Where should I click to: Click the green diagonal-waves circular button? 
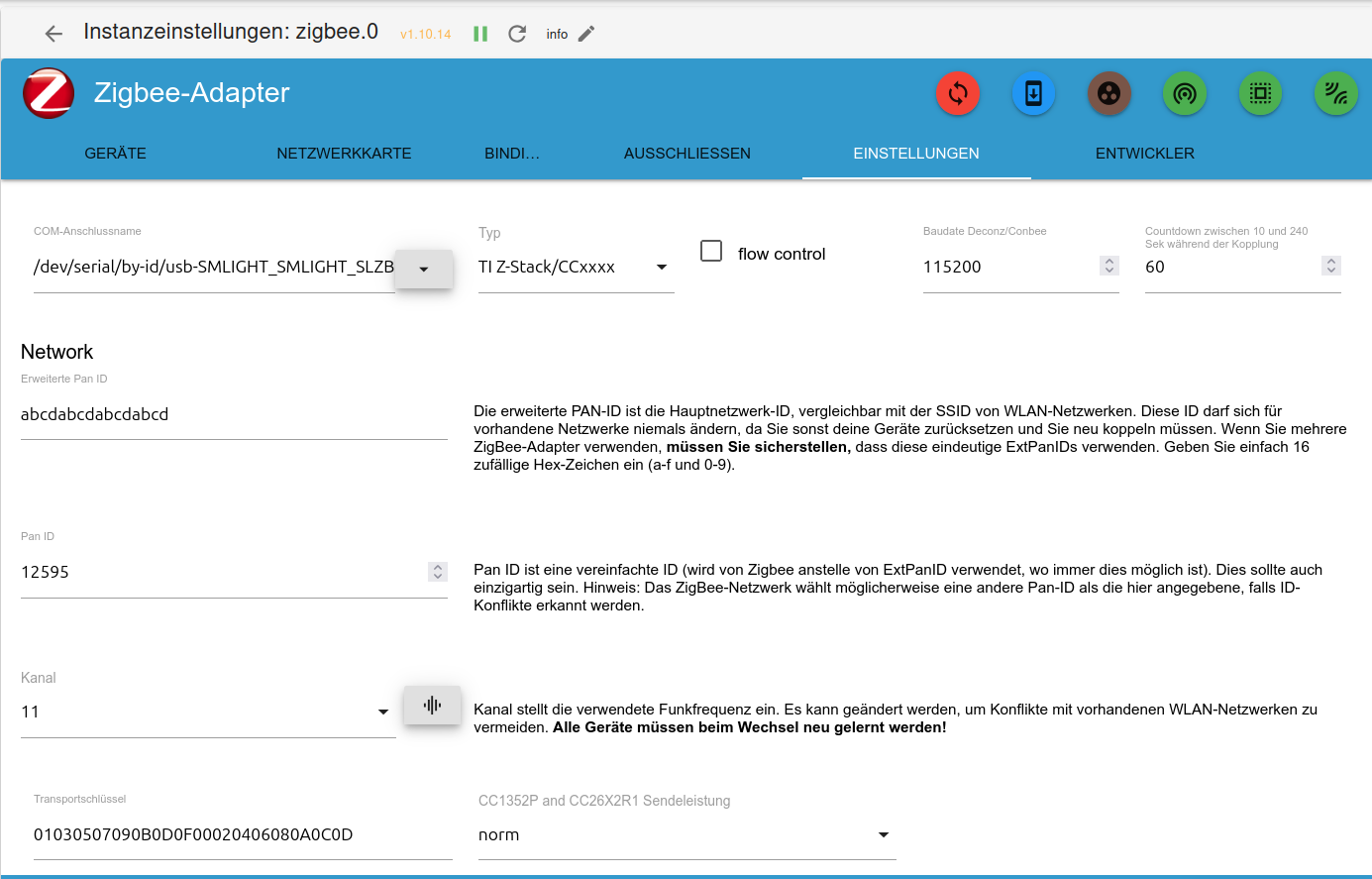tap(1336, 93)
